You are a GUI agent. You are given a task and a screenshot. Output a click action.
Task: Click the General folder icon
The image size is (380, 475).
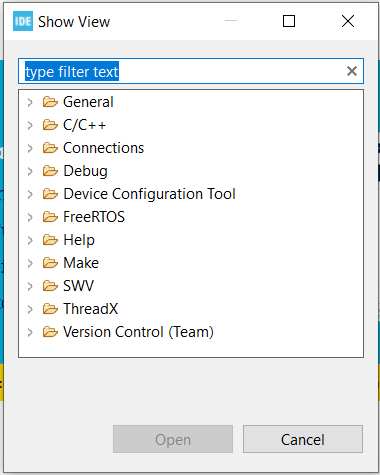(50, 102)
